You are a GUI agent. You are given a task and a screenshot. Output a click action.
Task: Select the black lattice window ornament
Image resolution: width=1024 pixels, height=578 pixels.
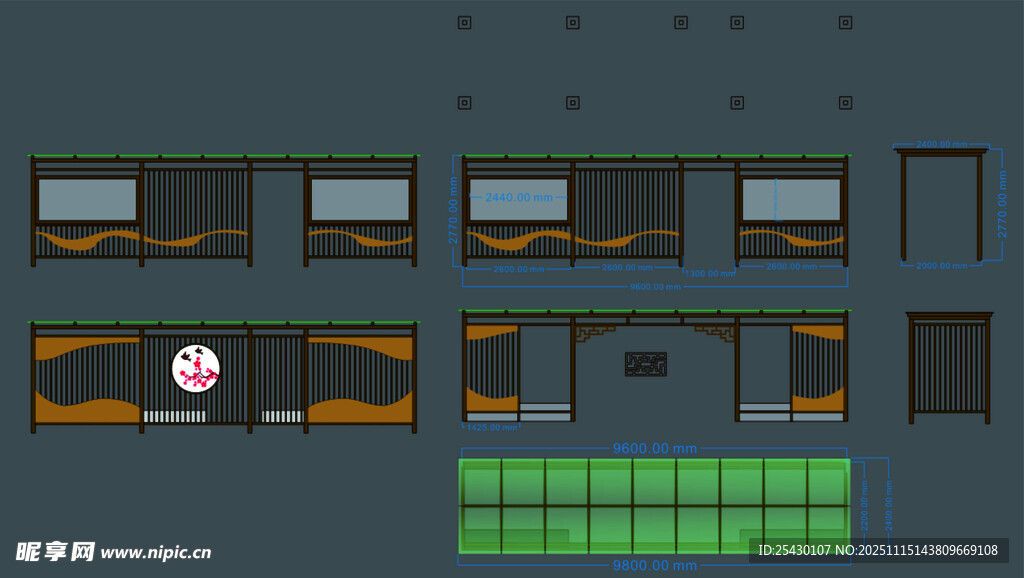[x=645, y=364]
